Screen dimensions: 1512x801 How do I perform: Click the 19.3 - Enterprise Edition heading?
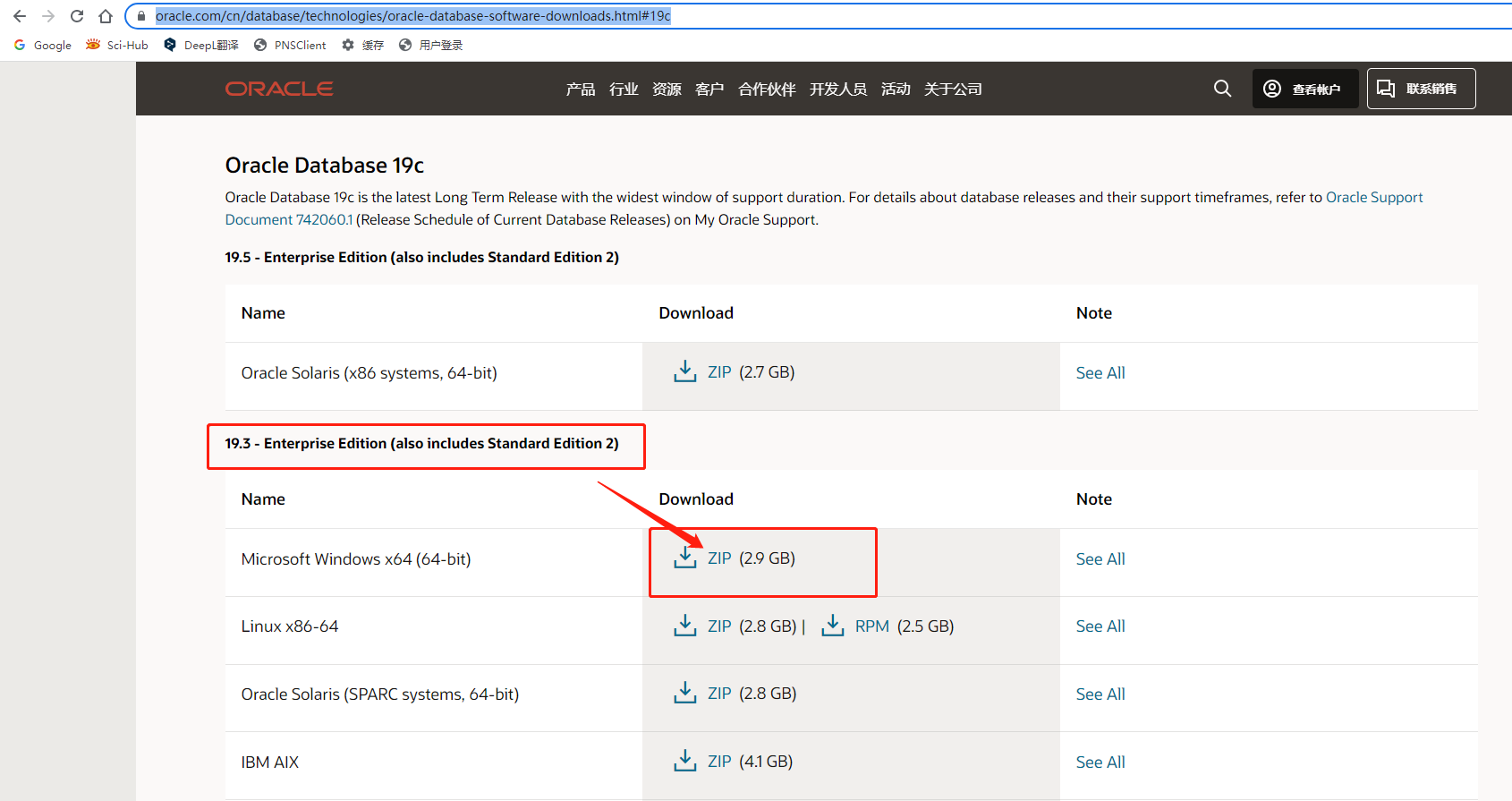[421, 443]
